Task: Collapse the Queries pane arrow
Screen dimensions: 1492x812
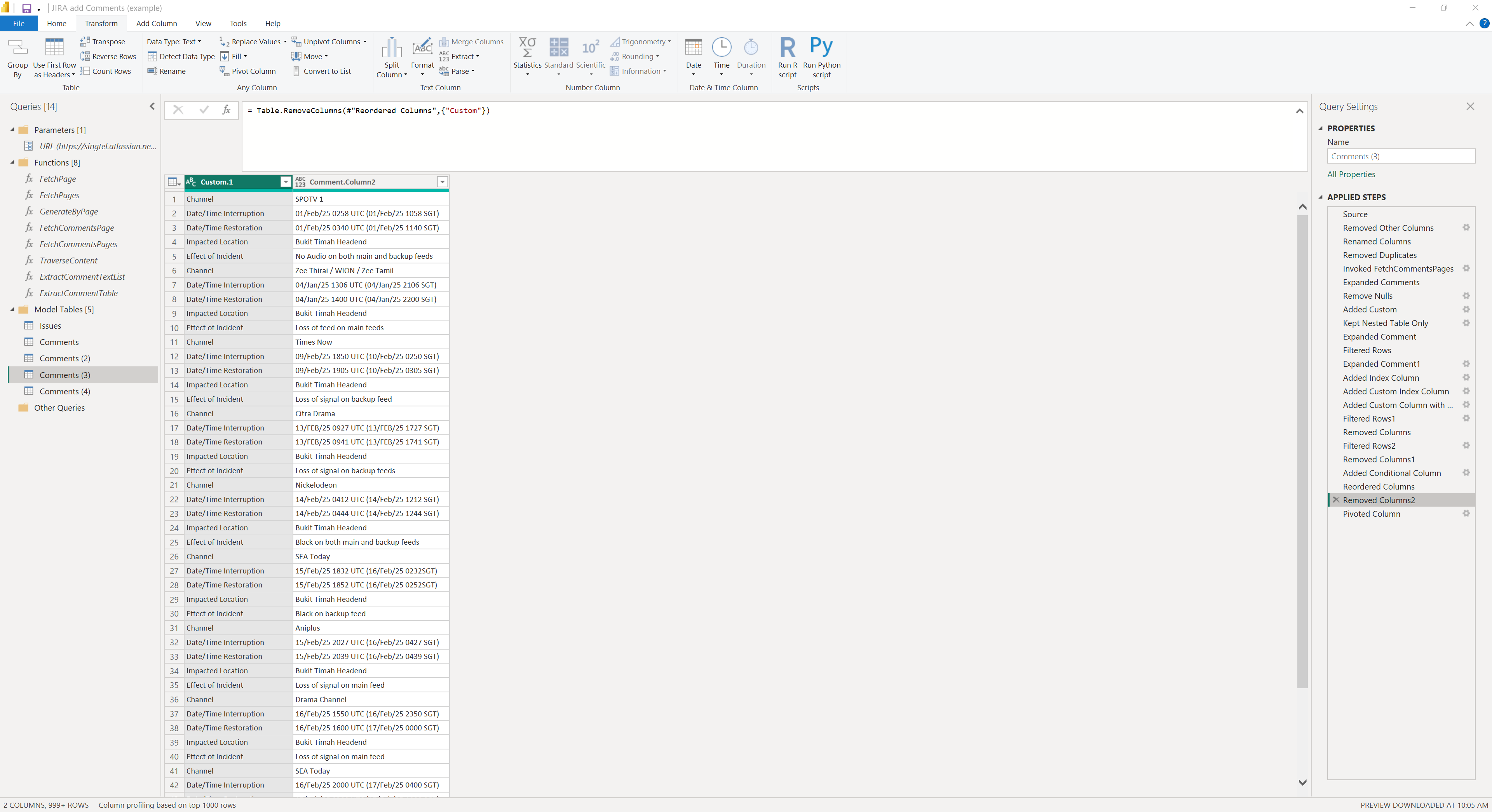Action: click(152, 106)
